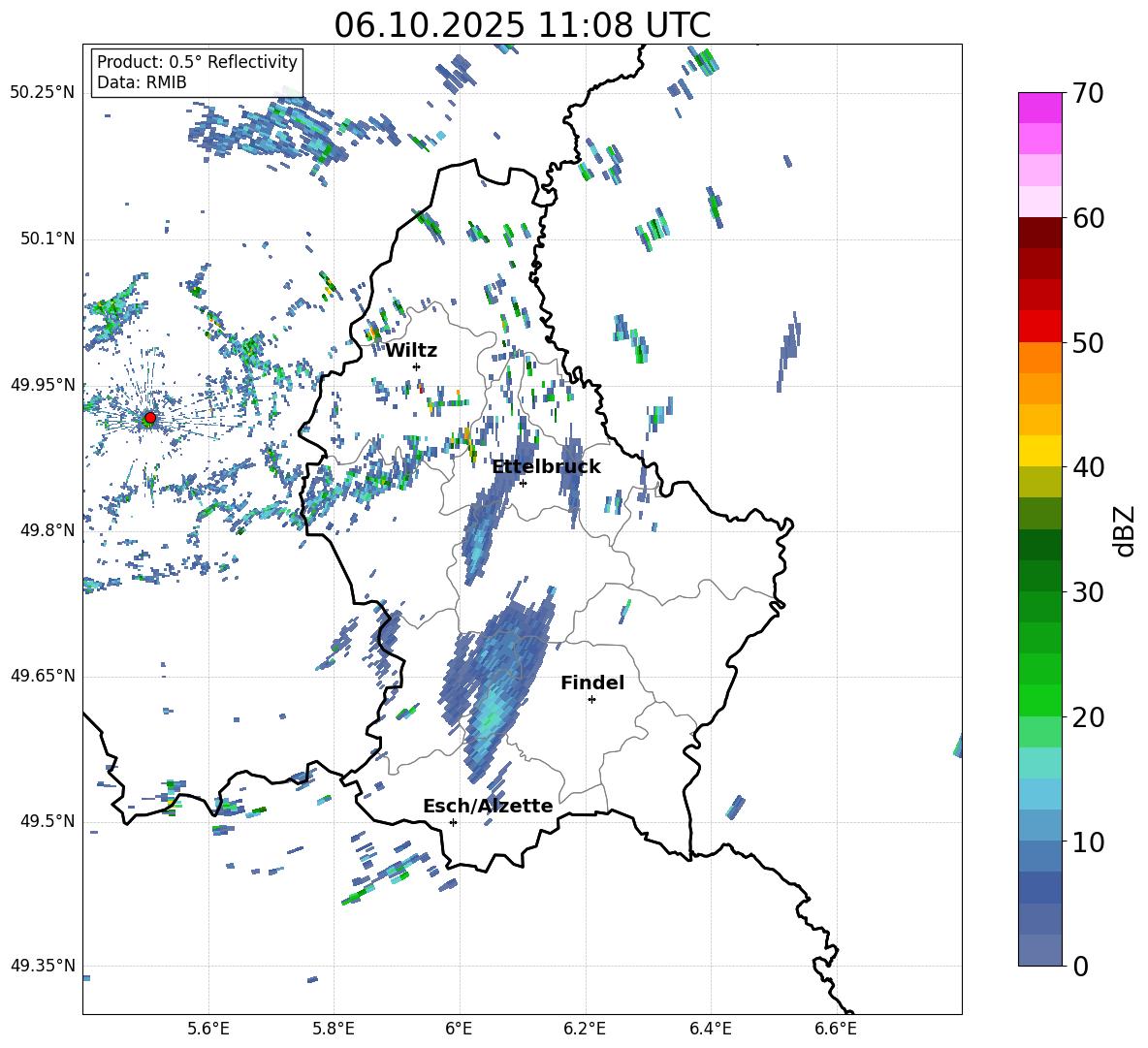The image size is (1148, 1048).
Task: Click the 'Product: 0.5° Reflectivity' legend text
Action: (197, 61)
